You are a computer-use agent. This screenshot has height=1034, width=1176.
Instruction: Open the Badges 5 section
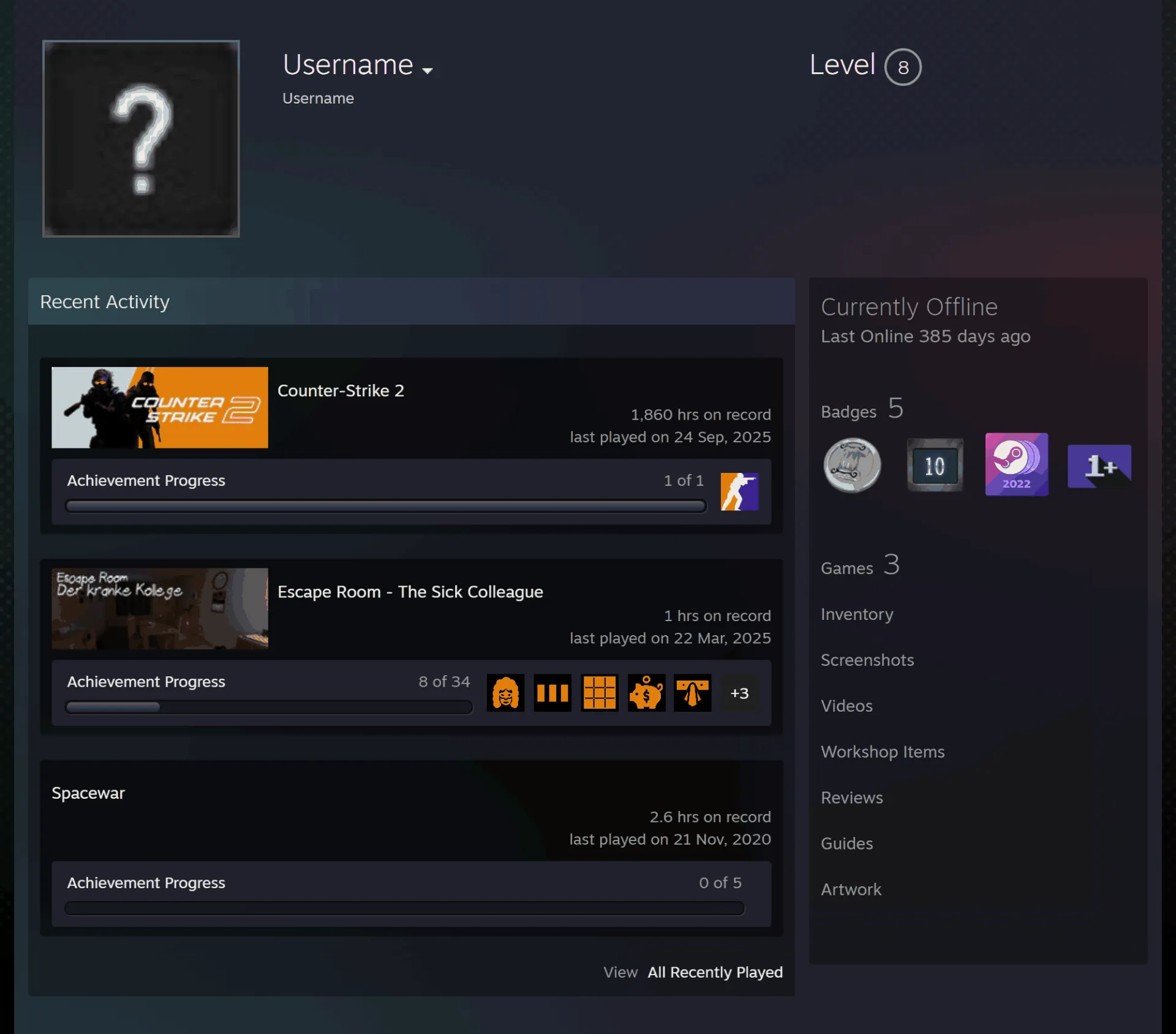pos(862,409)
